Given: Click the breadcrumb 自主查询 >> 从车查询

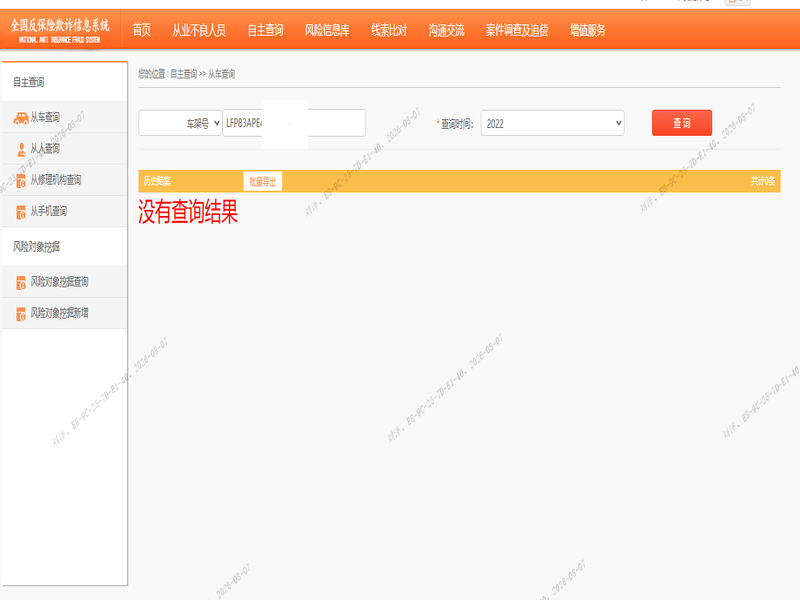Looking at the screenshot, I should [203, 74].
